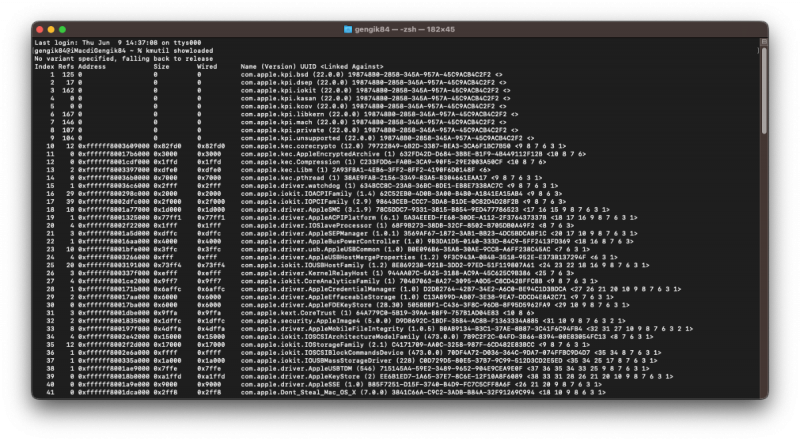The image size is (800, 441).
Task: Click the 'com.apple.driver.usb.AppleUSBCommon' entry
Action: pos(310,250)
